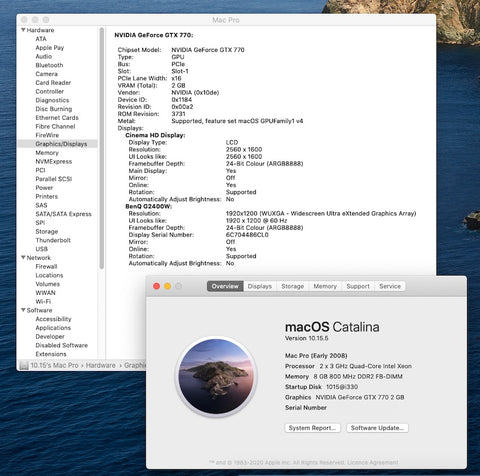Image resolution: width=480 pixels, height=476 pixels.
Task: Open the Licence Agreement link
Action: tap(373, 462)
